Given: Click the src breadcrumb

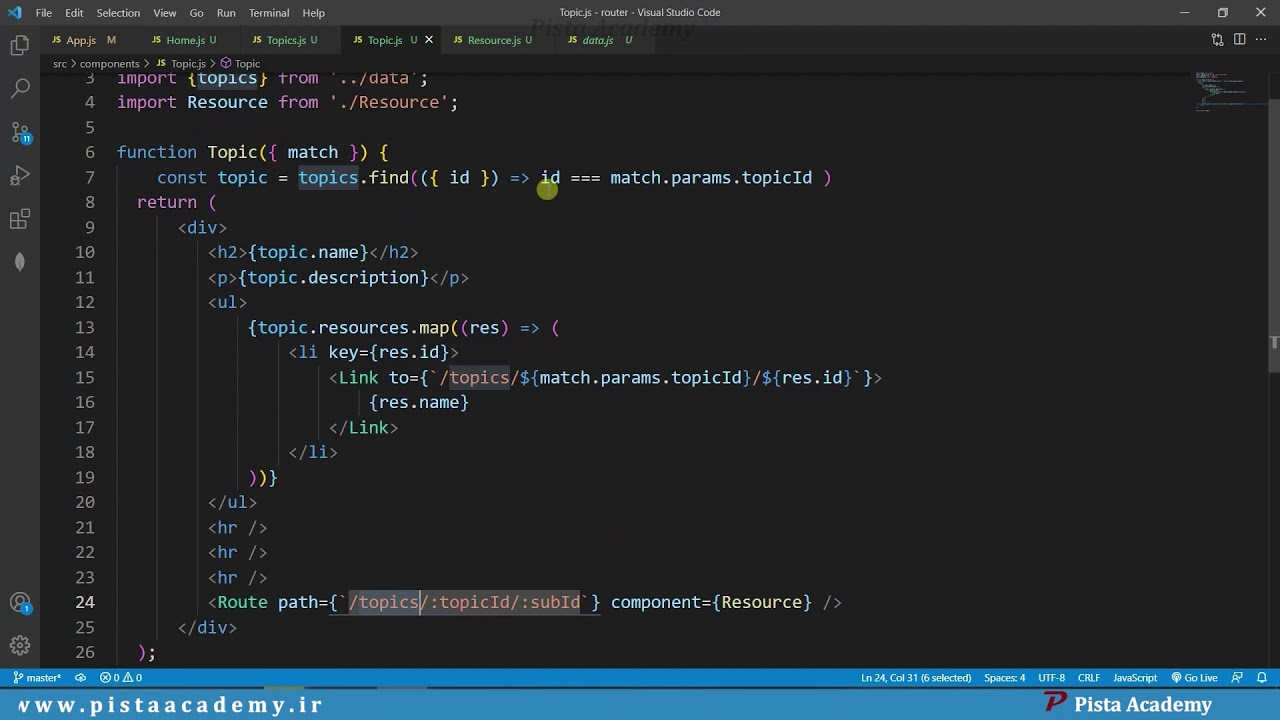Looking at the screenshot, I should coord(59,63).
